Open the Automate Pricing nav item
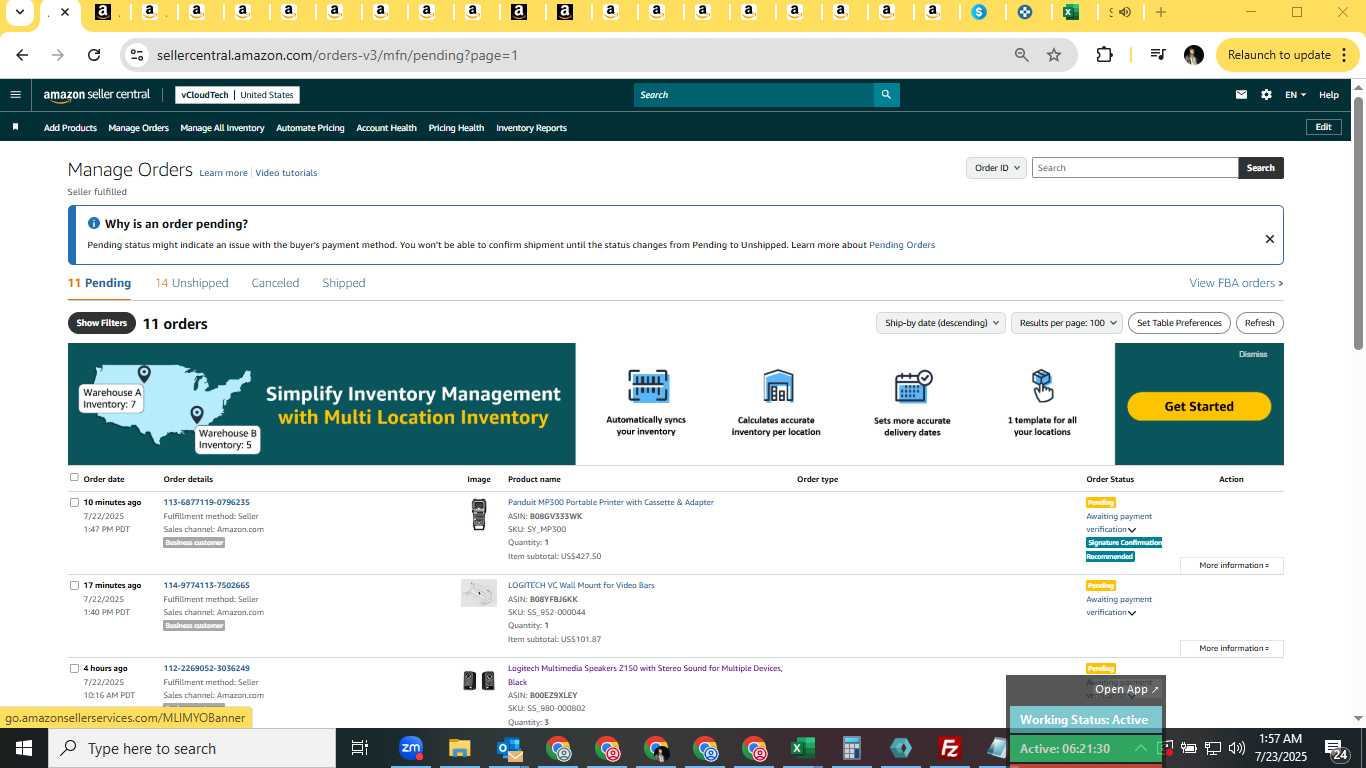This screenshot has width=1366, height=768. (x=310, y=128)
